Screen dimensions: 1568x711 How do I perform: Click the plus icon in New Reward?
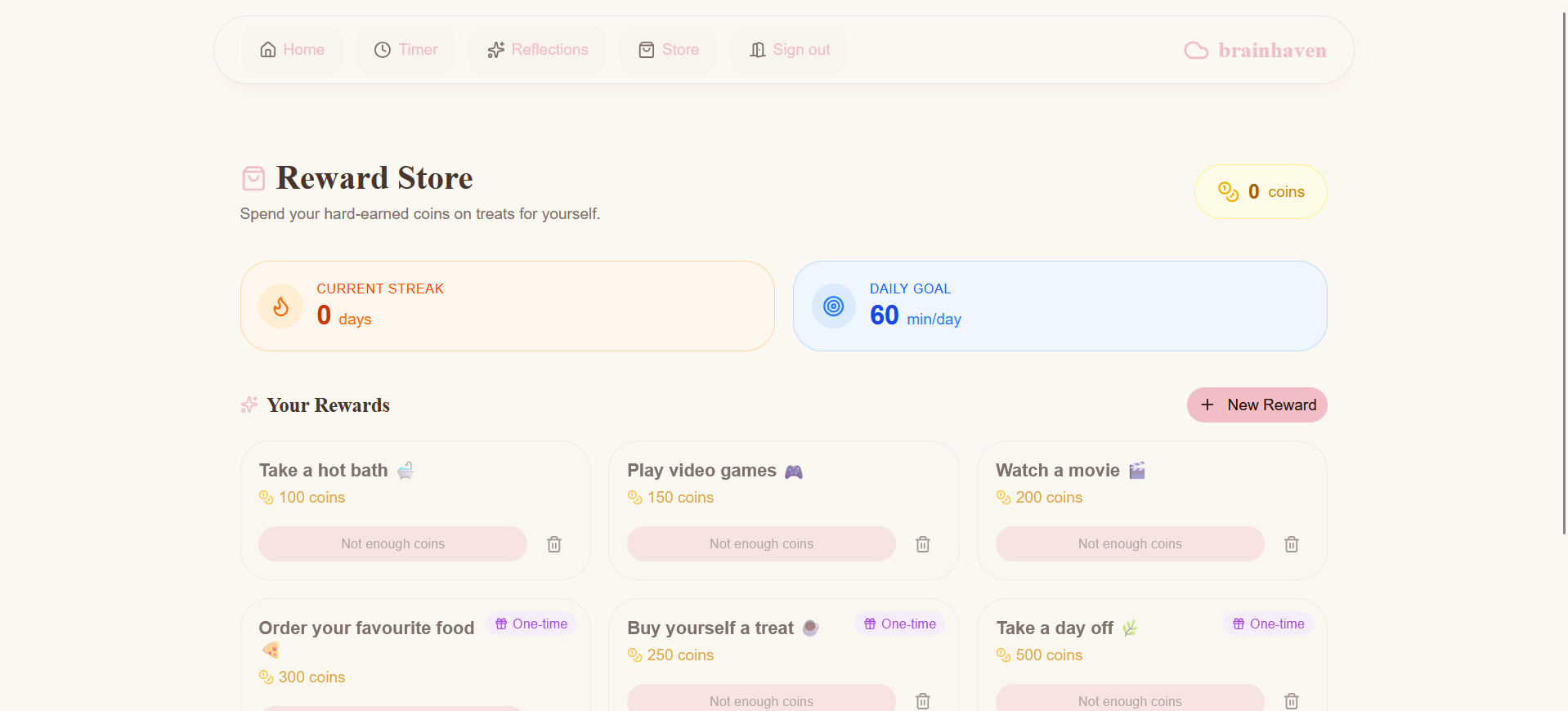[1207, 405]
